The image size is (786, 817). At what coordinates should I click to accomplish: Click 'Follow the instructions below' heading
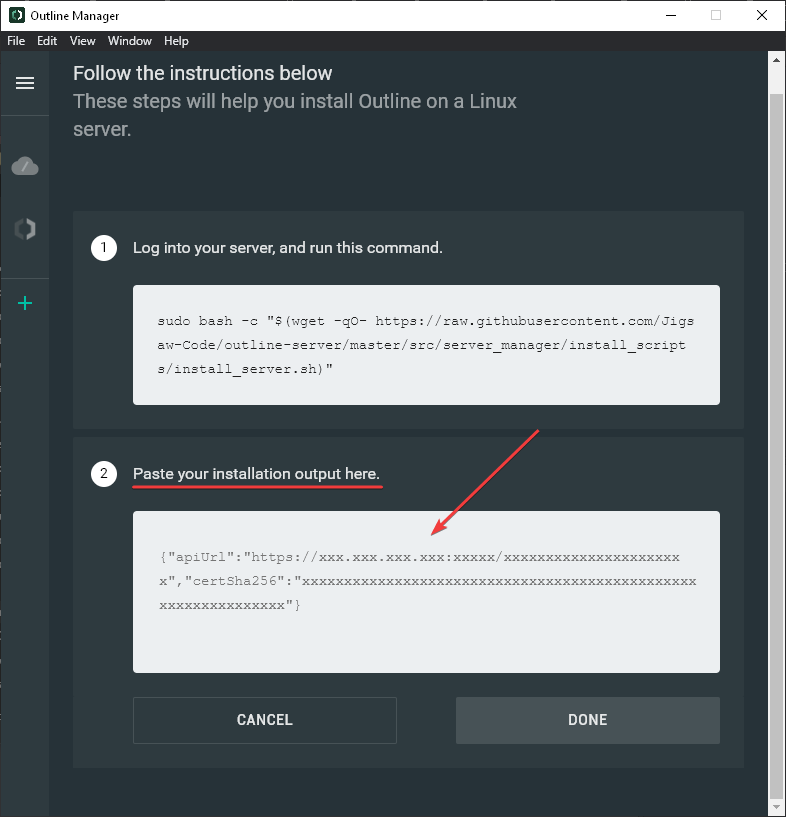click(x=202, y=73)
